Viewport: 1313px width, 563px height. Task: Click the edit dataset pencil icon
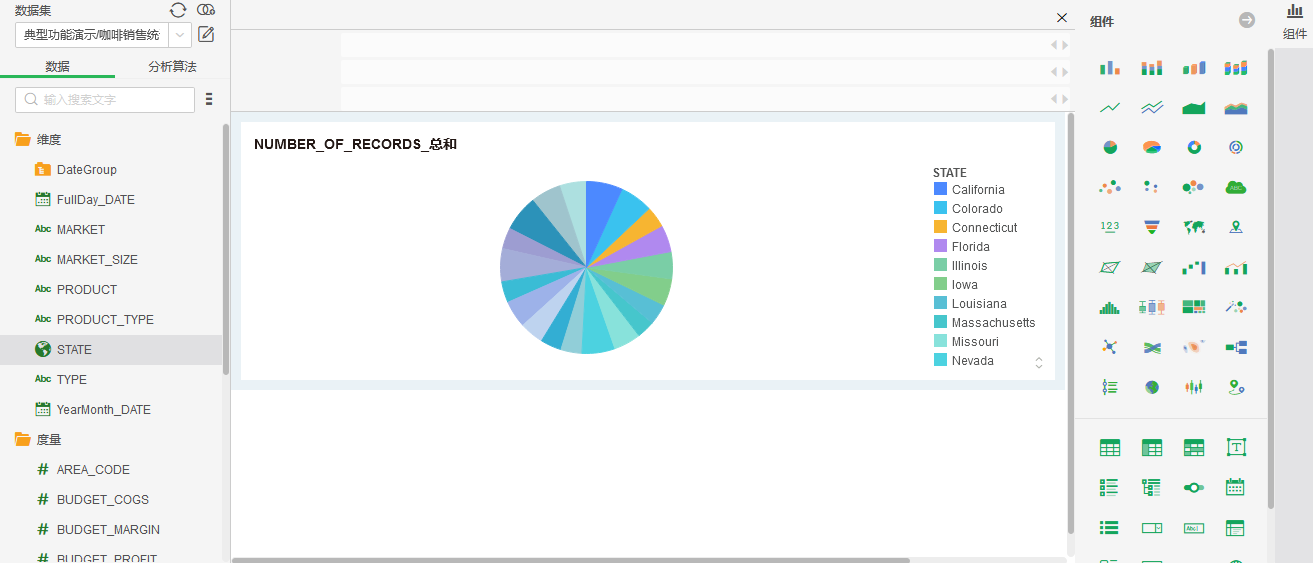[x=206, y=34]
